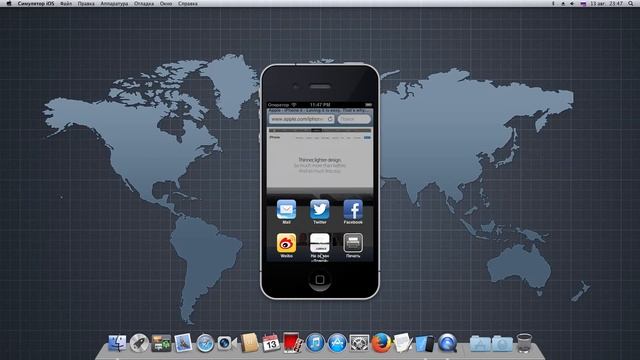
Task: Open the Симулятор iOS menu
Action: tap(36, 3)
